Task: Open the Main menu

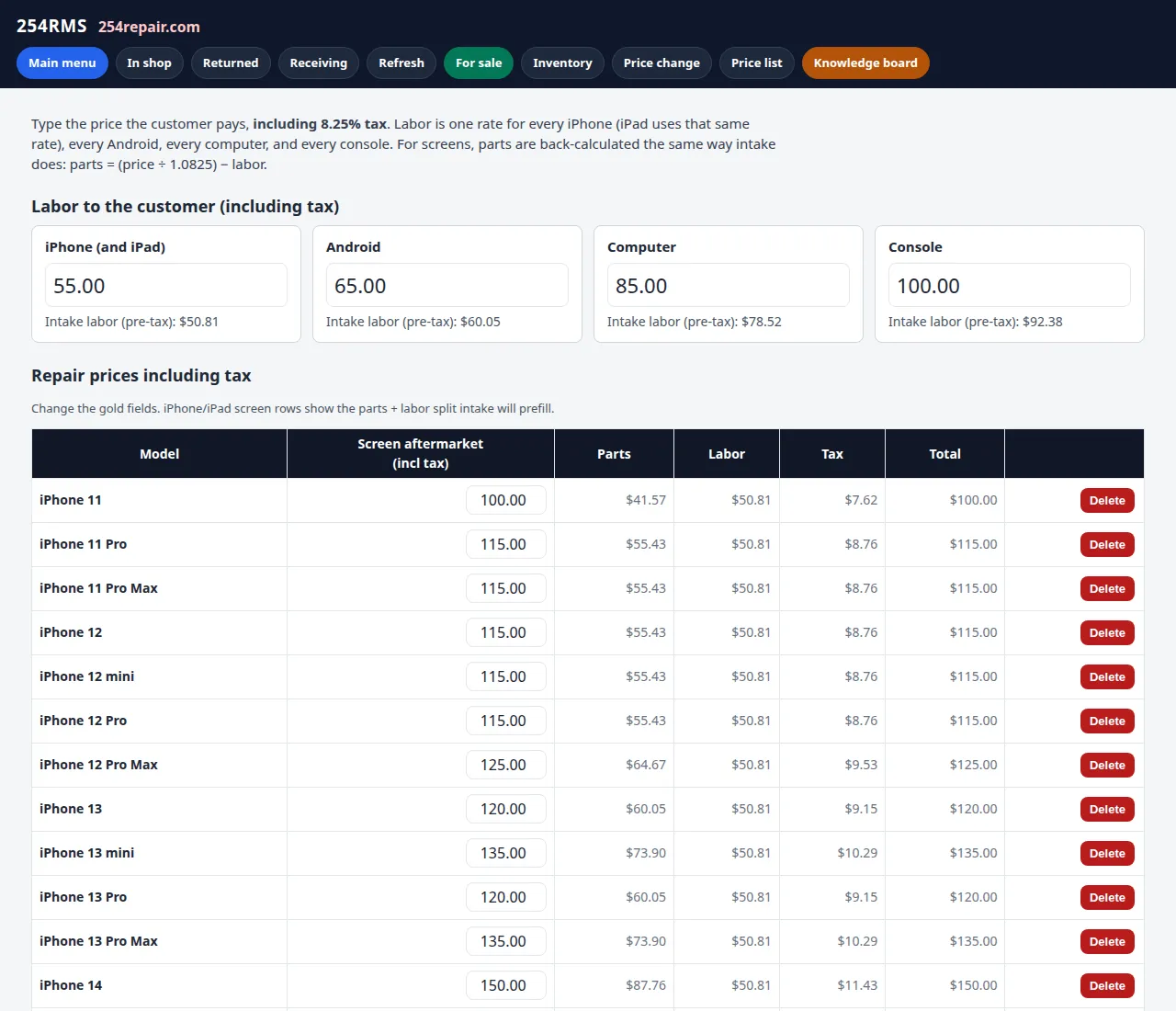Action: pyautogui.click(x=62, y=62)
